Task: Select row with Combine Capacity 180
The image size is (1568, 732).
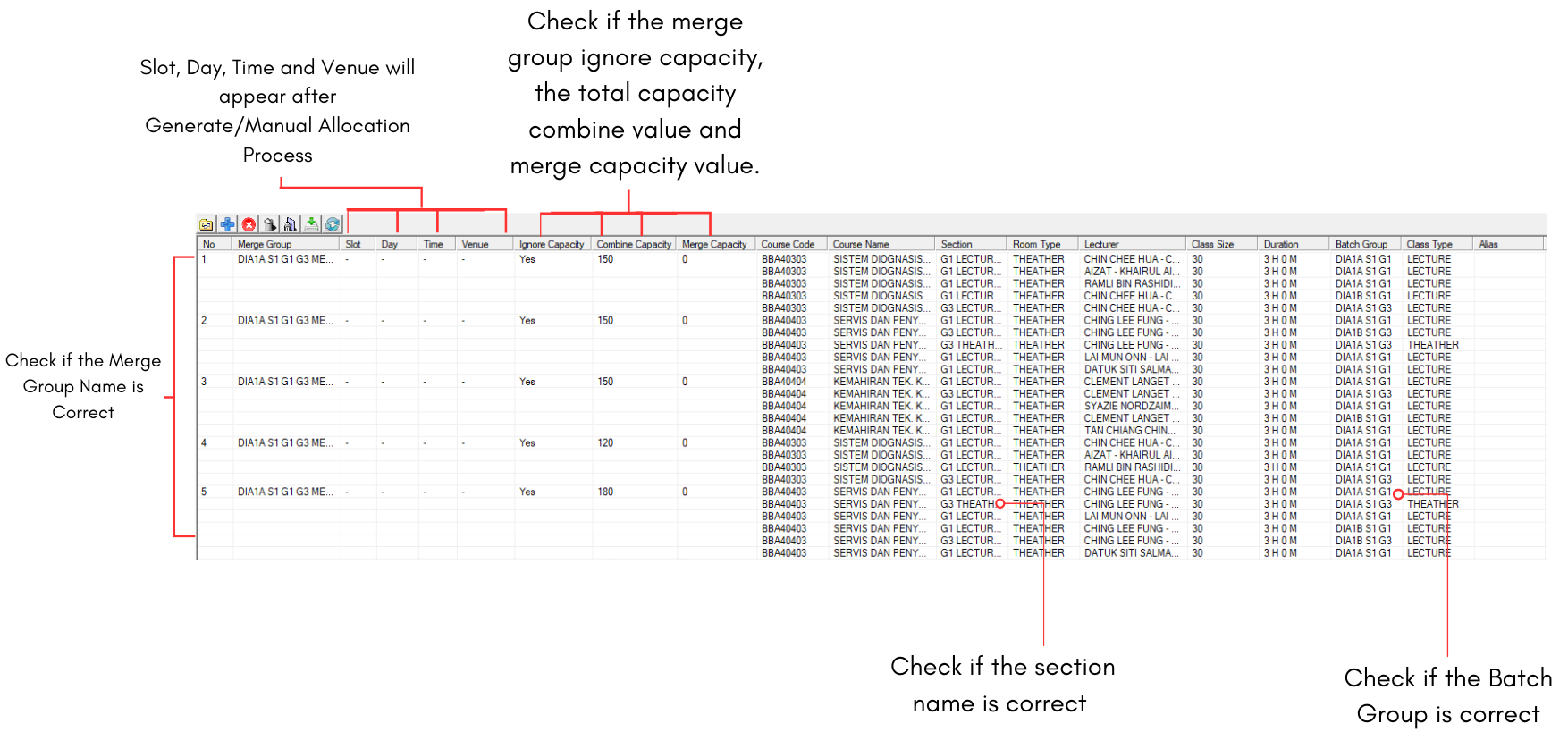Action: pos(605,492)
